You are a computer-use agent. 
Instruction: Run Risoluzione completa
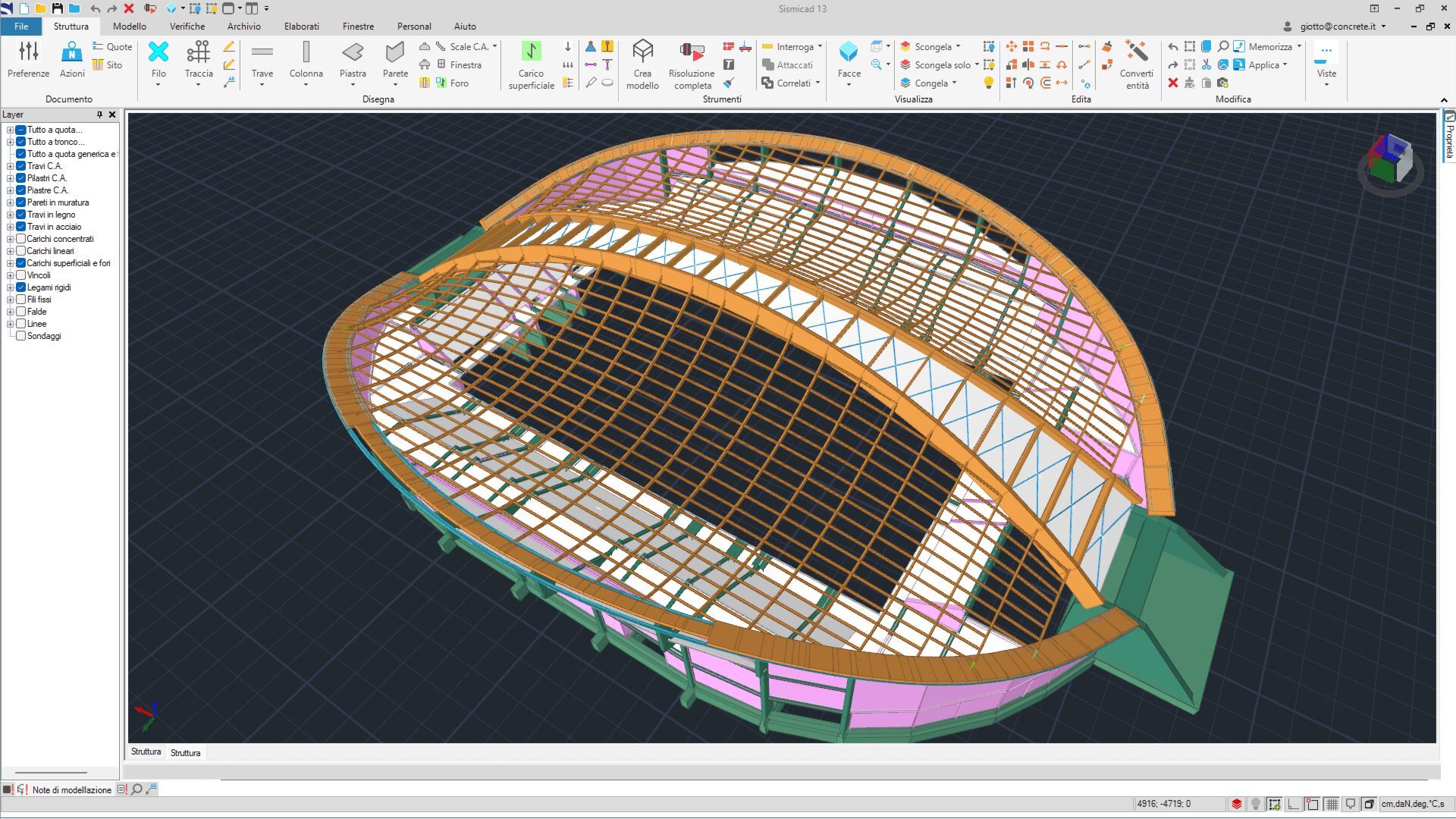(x=691, y=52)
